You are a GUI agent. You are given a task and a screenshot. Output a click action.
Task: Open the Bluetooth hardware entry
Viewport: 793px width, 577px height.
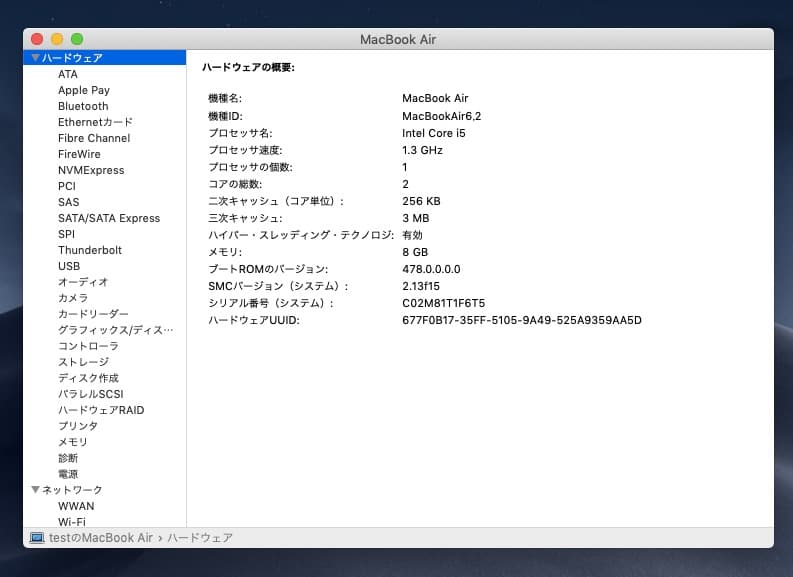(83, 106)
